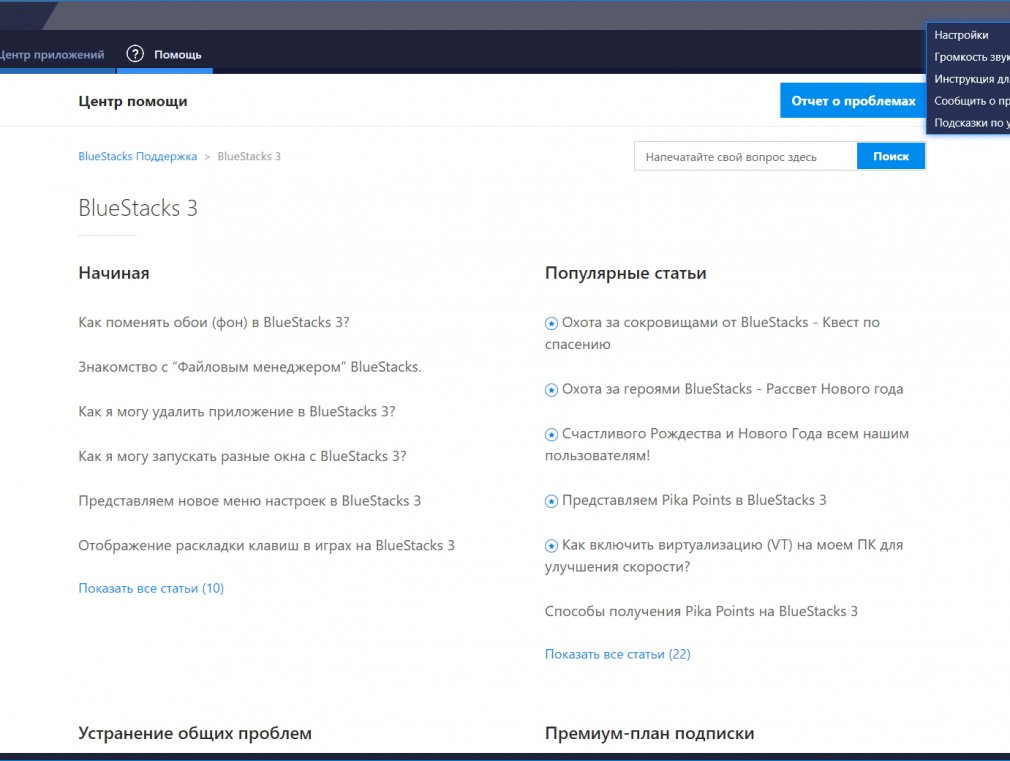Open article Как поменять обои (фон)
This screenshot has height=761, width=1010.
214,322
